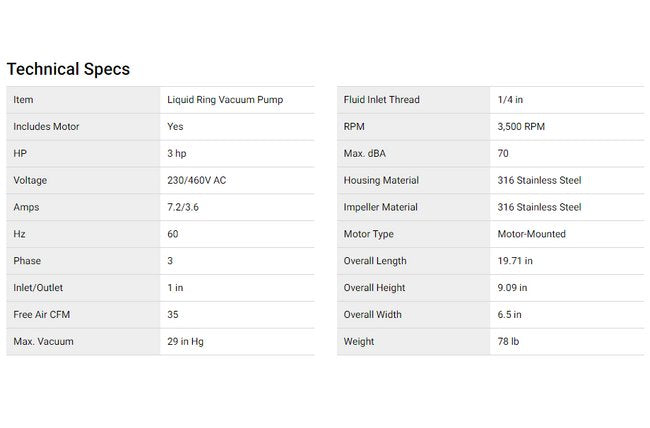Click the Max. dBA label

tap(366, 154)
